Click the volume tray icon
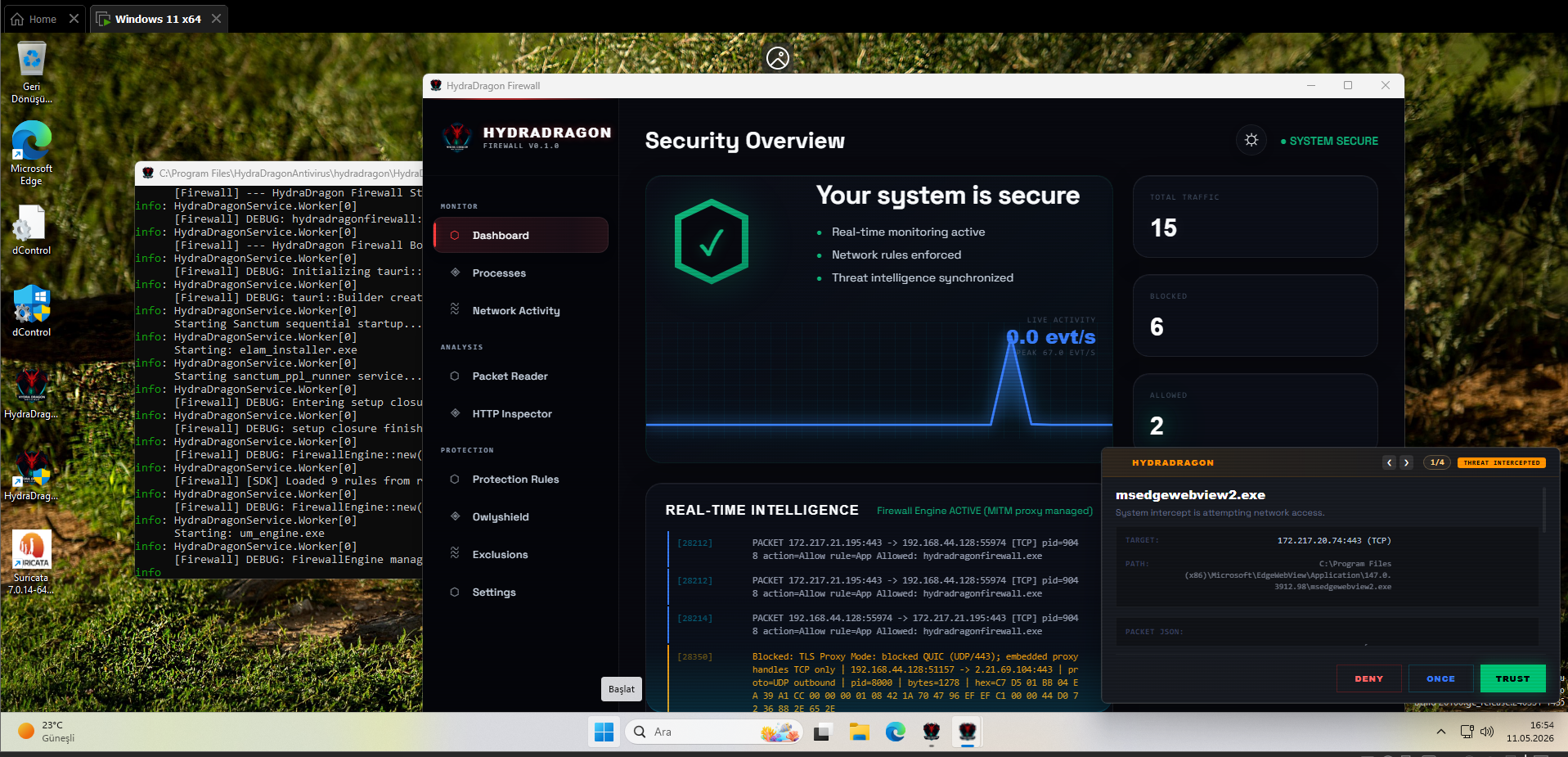 coord(1487,732)
